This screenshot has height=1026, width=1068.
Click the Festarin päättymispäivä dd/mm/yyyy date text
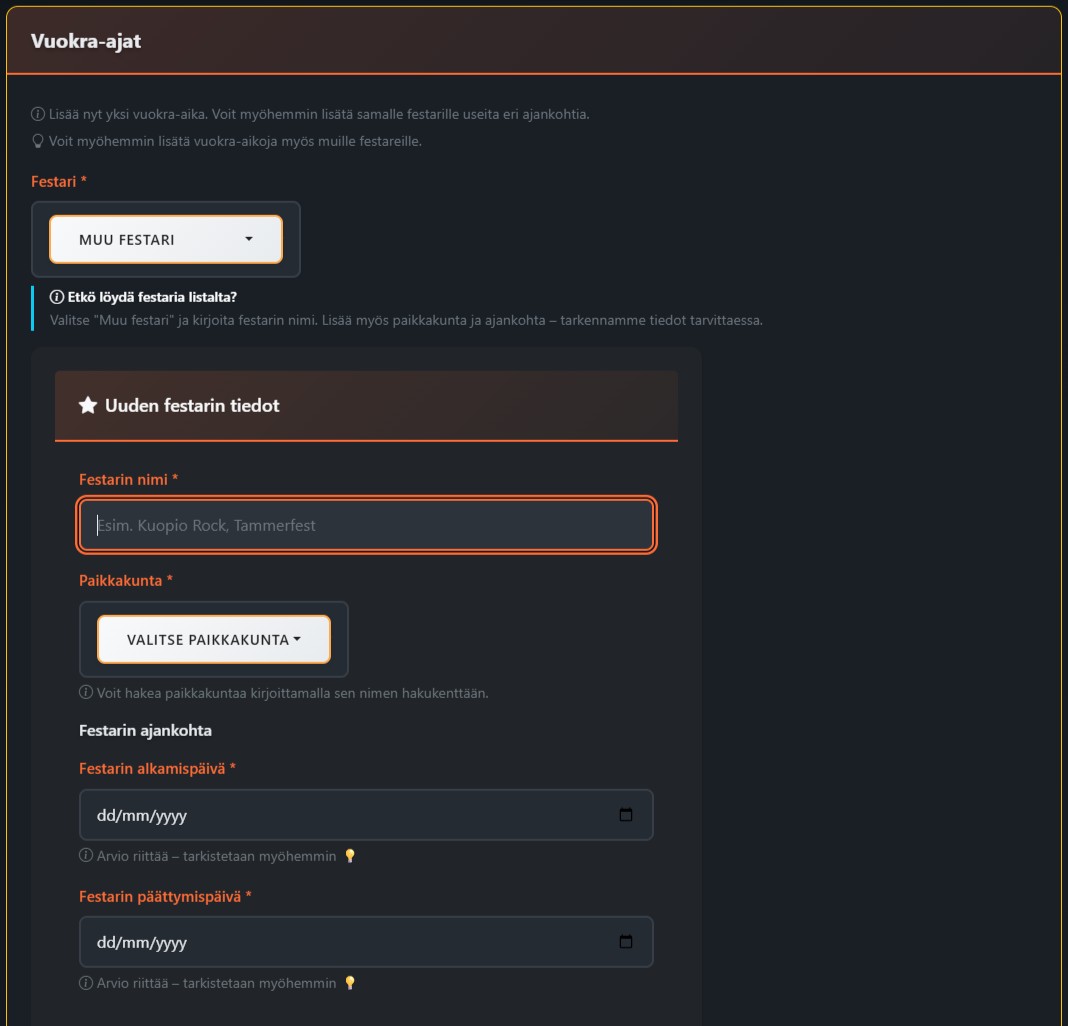[x=142, y=942]
